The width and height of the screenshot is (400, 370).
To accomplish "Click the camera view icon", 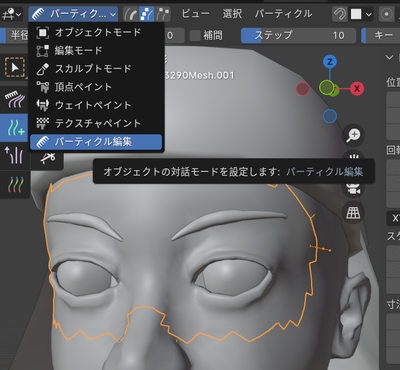I will pyautogui.click(x=354, y=189).
